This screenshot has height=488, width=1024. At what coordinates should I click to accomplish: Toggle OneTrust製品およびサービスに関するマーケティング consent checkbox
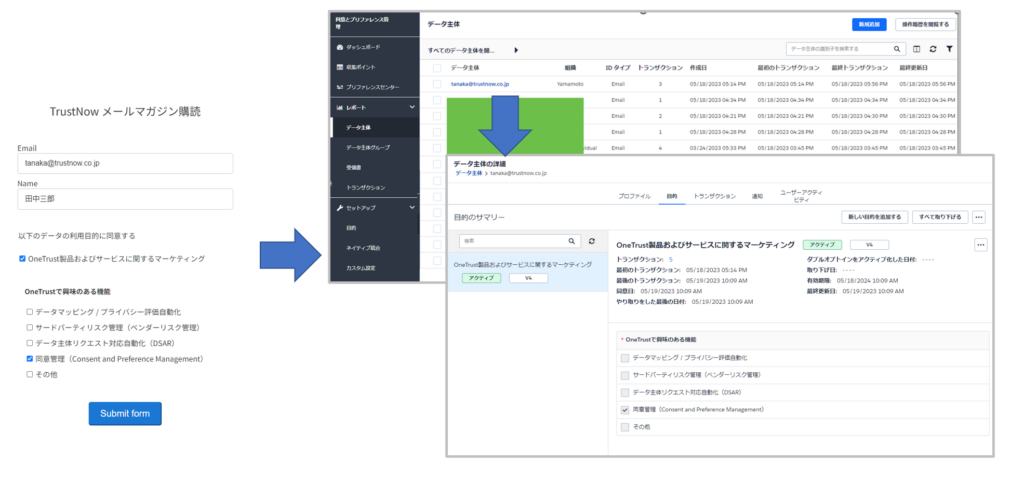(23, 259)
